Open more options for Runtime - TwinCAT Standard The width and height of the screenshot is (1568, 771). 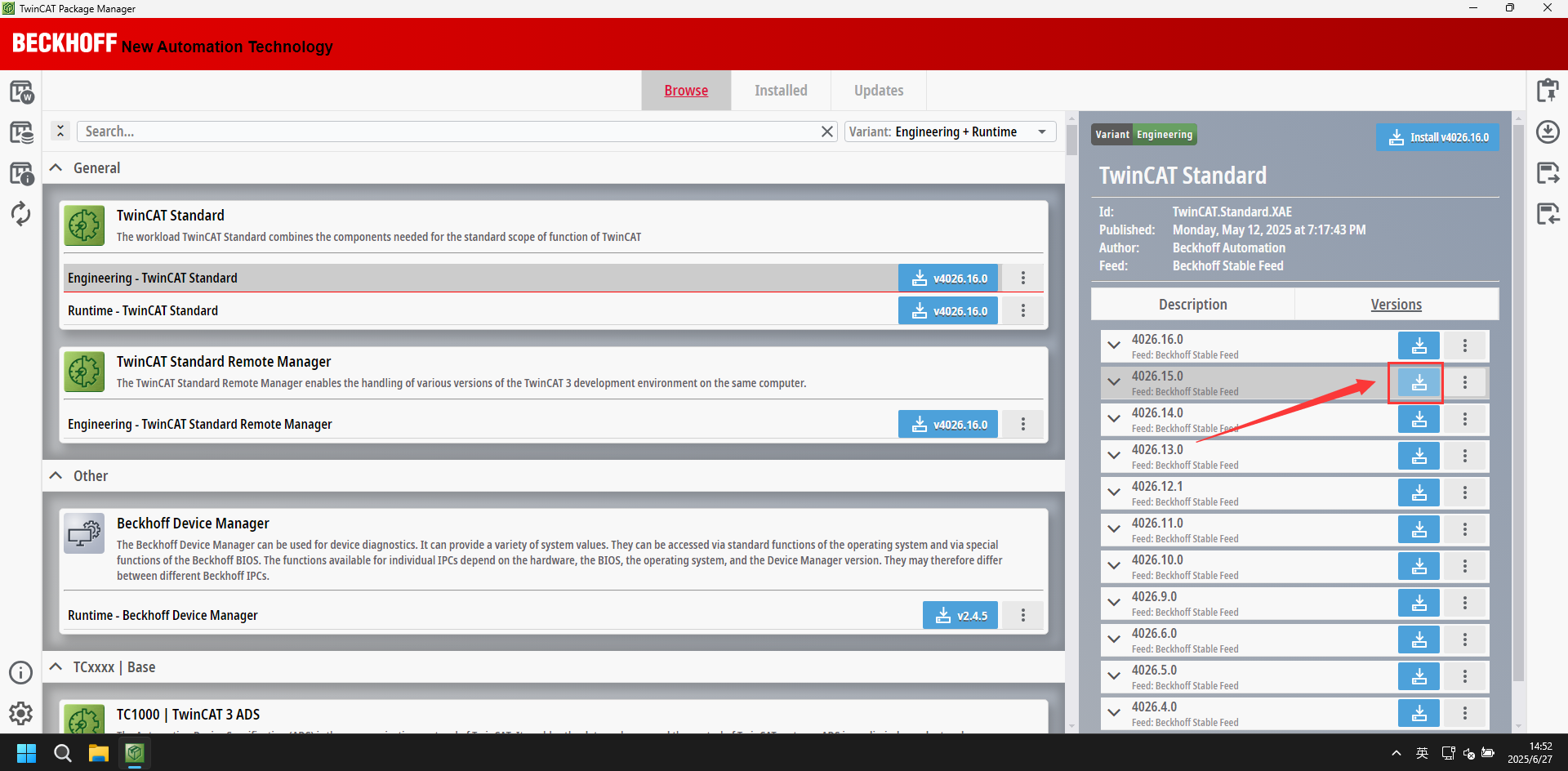coord(1022,310)
